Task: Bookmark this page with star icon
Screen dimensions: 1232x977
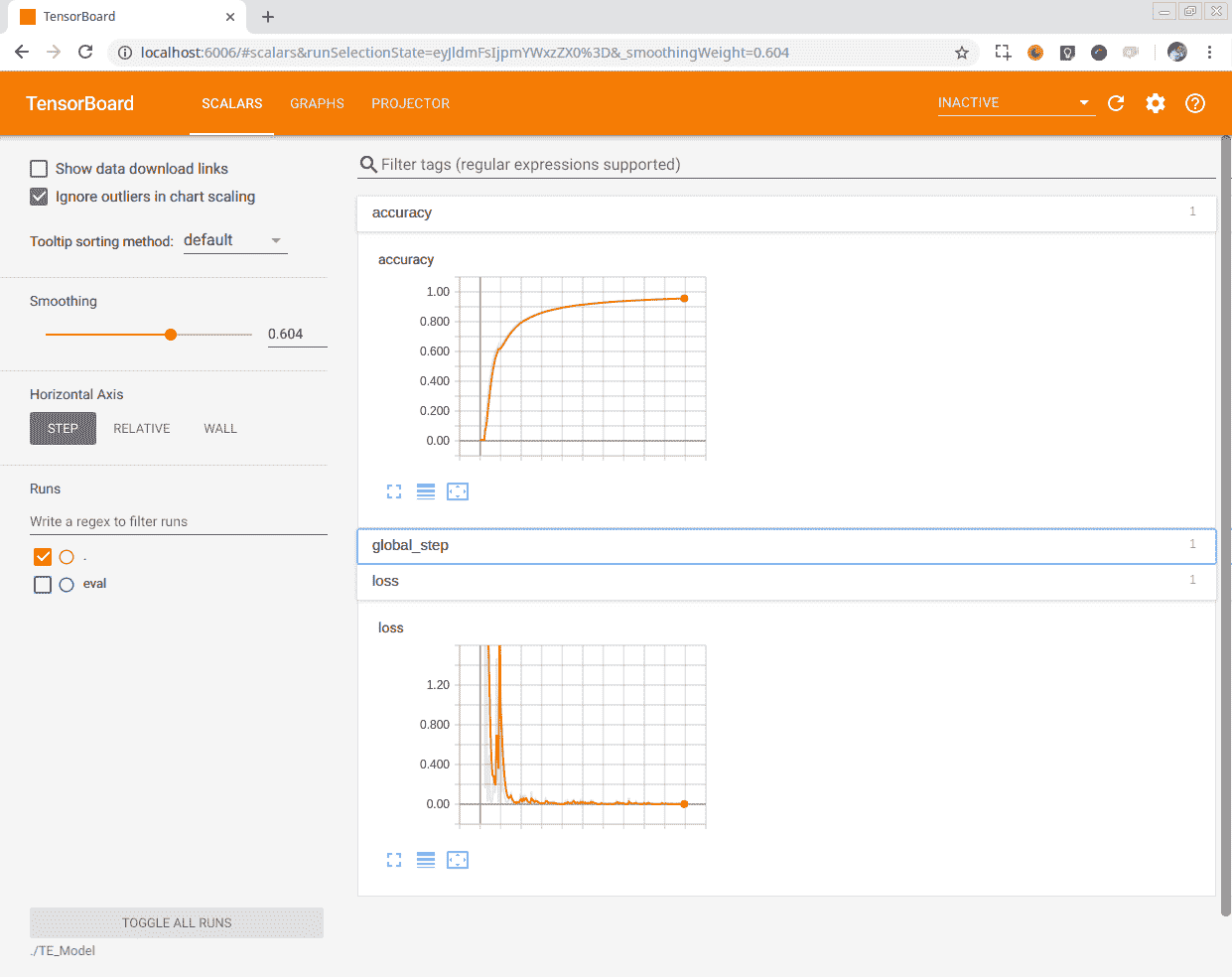Action: click(961, 53)
